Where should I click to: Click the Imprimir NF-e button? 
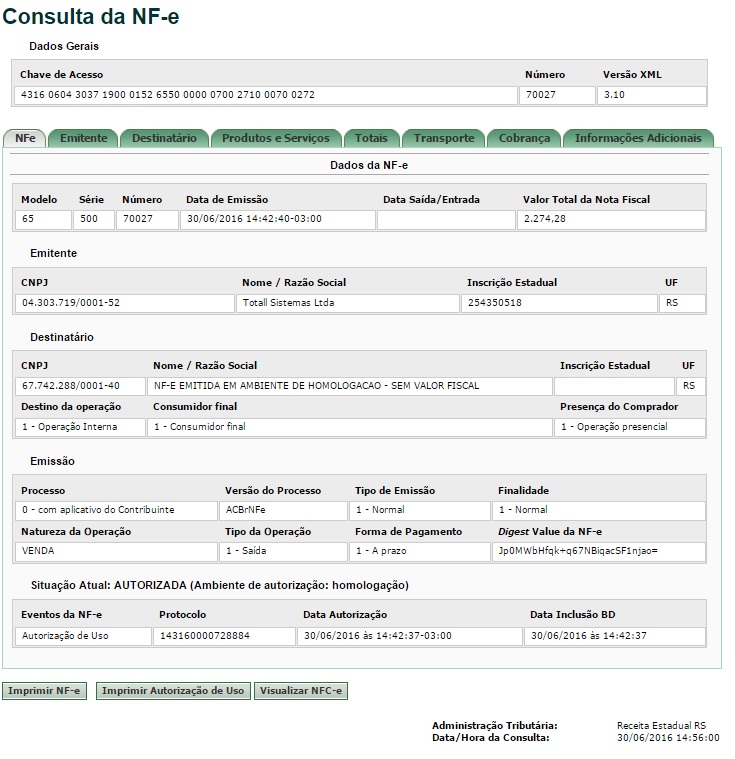pos(44,691)
